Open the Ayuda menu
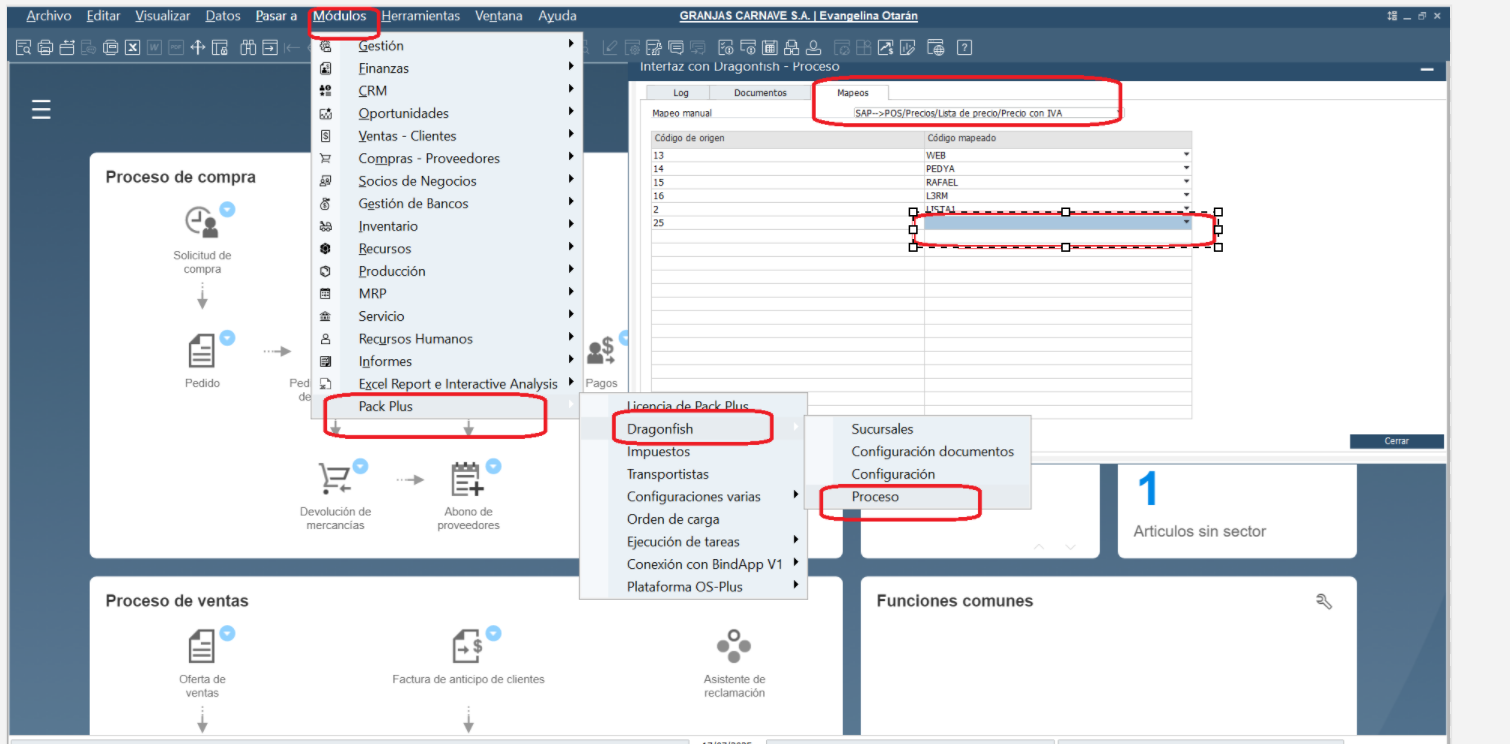This screenshot has width=1510, height=744. [x=557, y=16]
